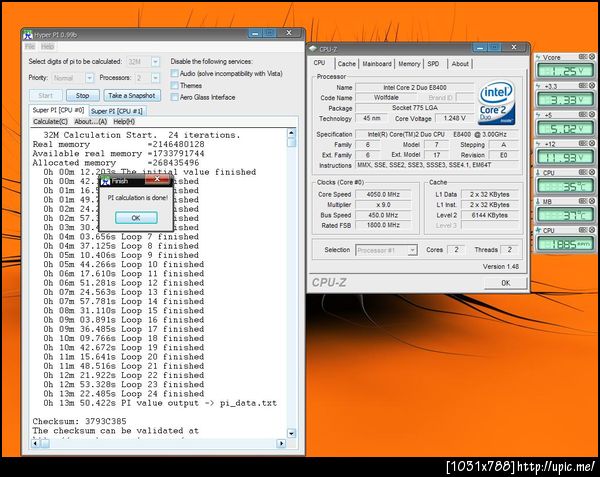Go to Memory tab in CPU-Z
Image resolution: width=600 pixels, height=477 pixels.
click(x=409, y=64)
